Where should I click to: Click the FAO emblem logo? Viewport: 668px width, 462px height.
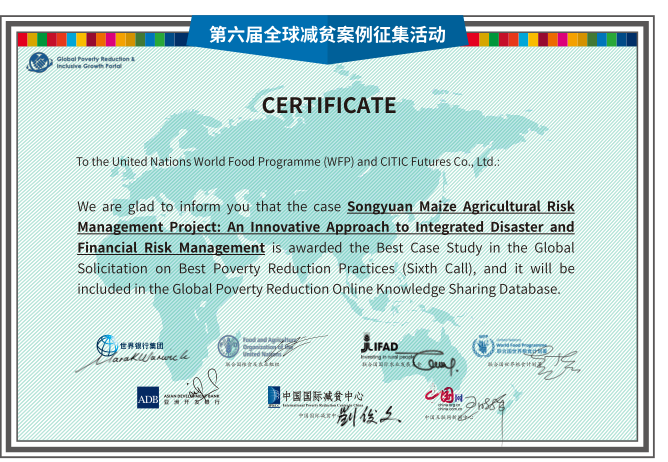[x=229, y=346]
